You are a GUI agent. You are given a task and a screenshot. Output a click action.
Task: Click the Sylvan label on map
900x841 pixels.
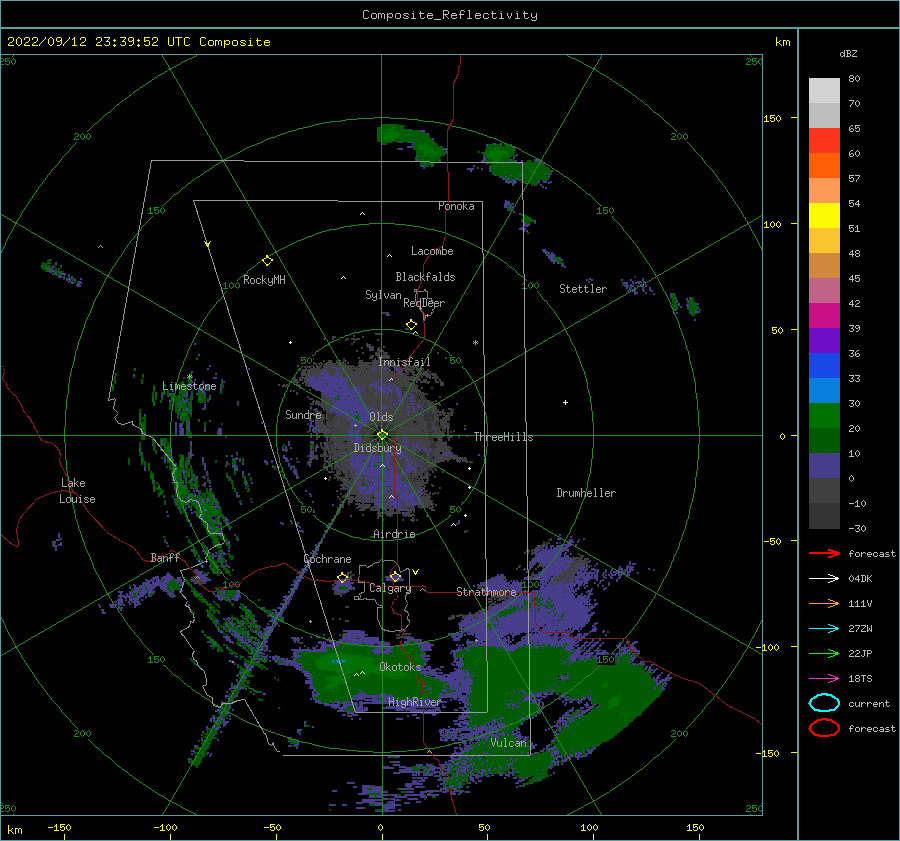click(x=383, y=295)
